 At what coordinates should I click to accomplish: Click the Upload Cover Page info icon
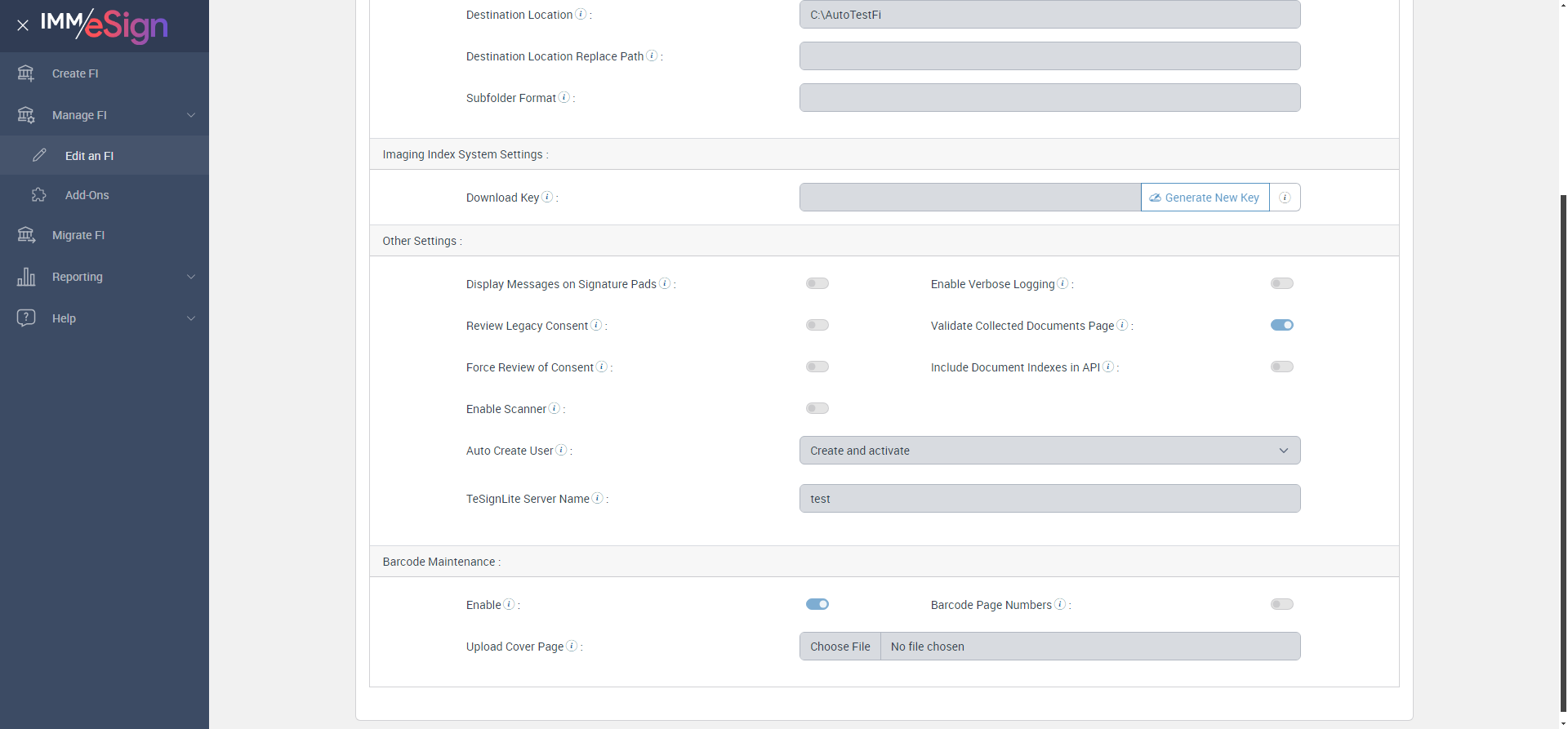tap(572, 646)
